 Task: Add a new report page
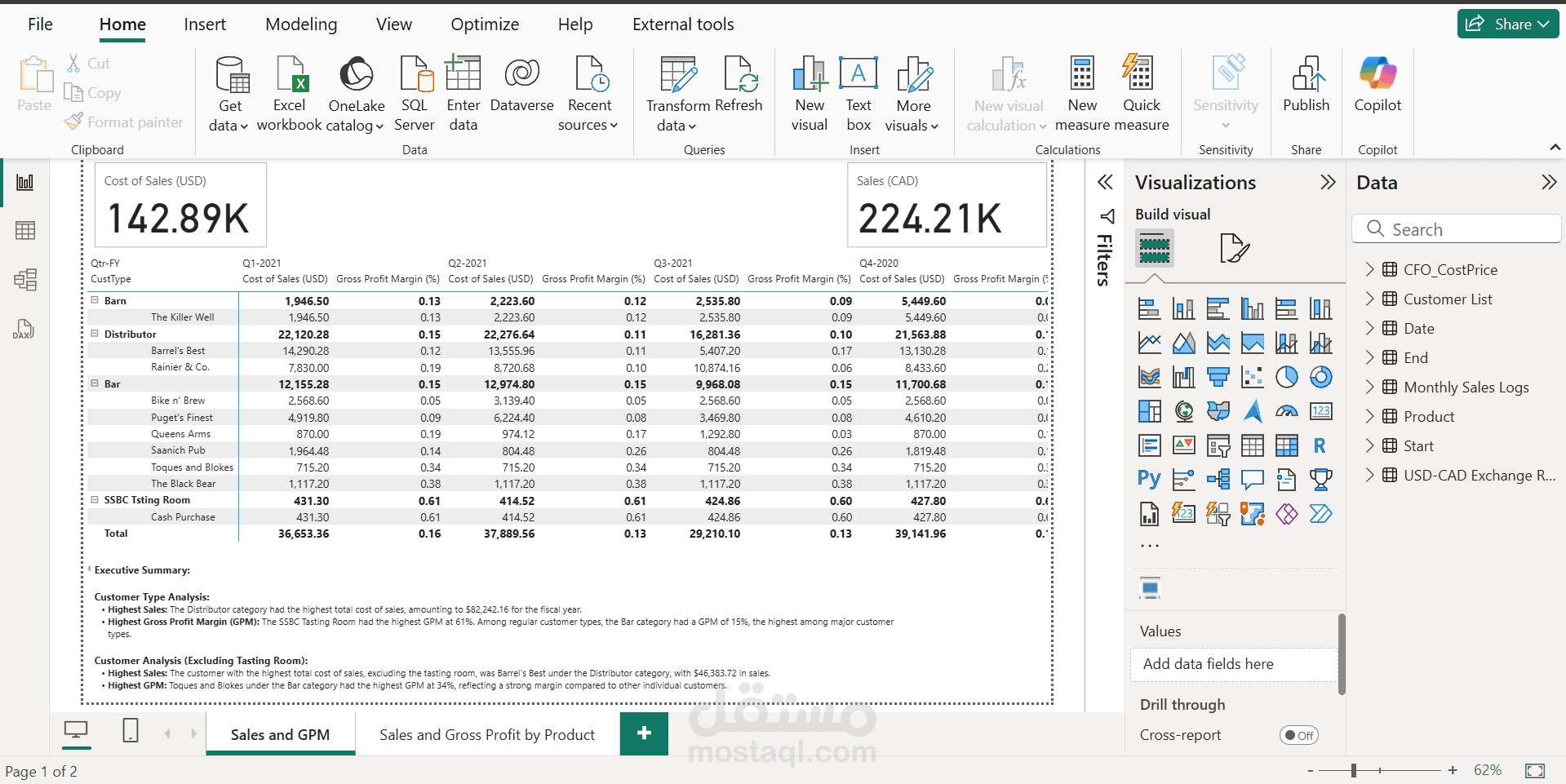[x=644, y=733]
